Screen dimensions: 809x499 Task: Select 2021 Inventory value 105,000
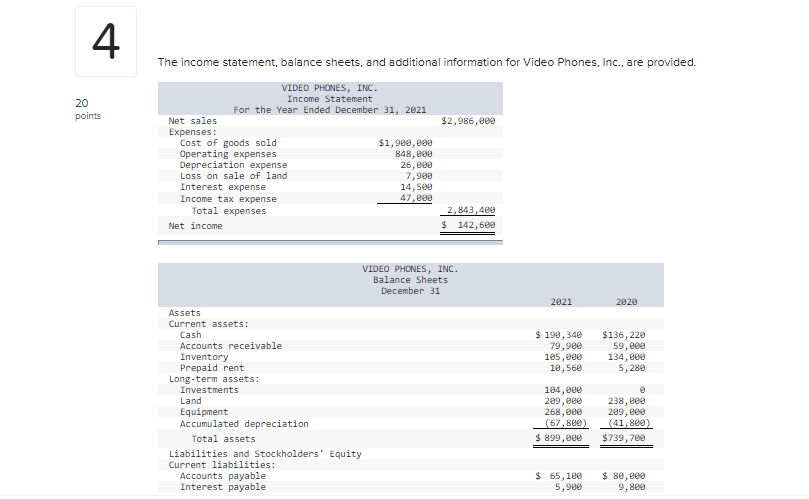563,357
